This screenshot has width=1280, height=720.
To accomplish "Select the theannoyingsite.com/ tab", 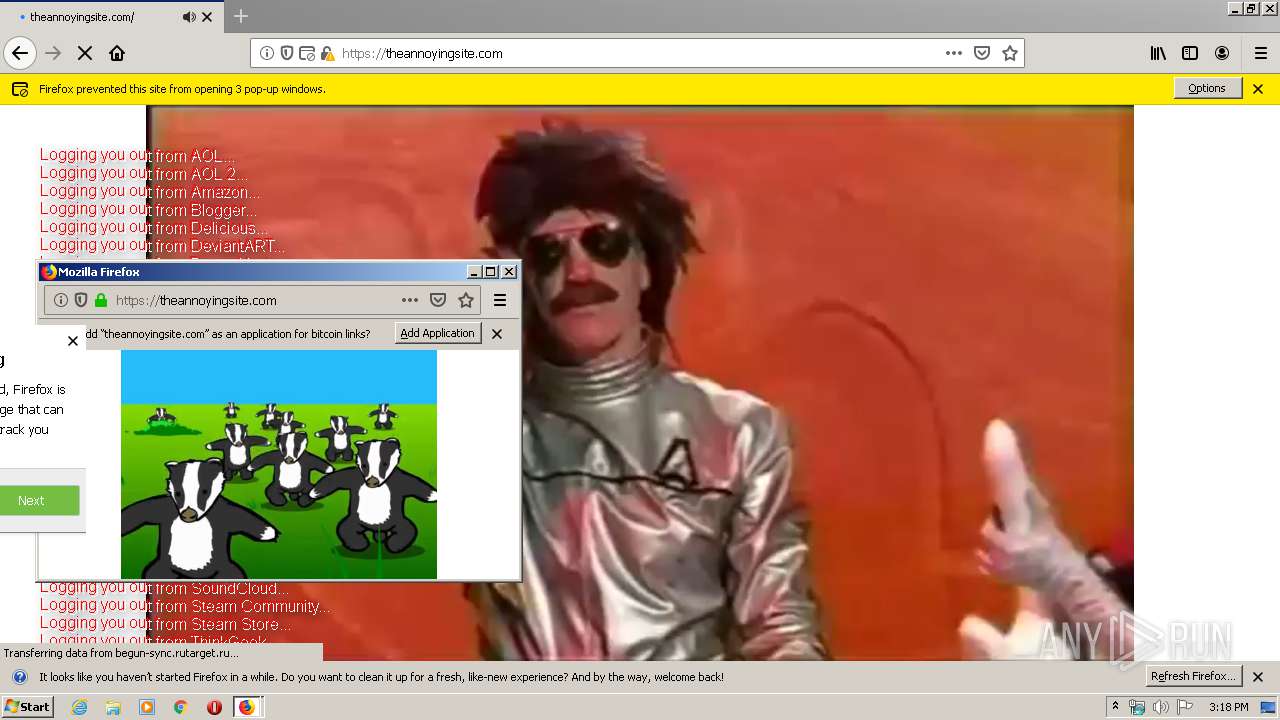I will [82, 17].
